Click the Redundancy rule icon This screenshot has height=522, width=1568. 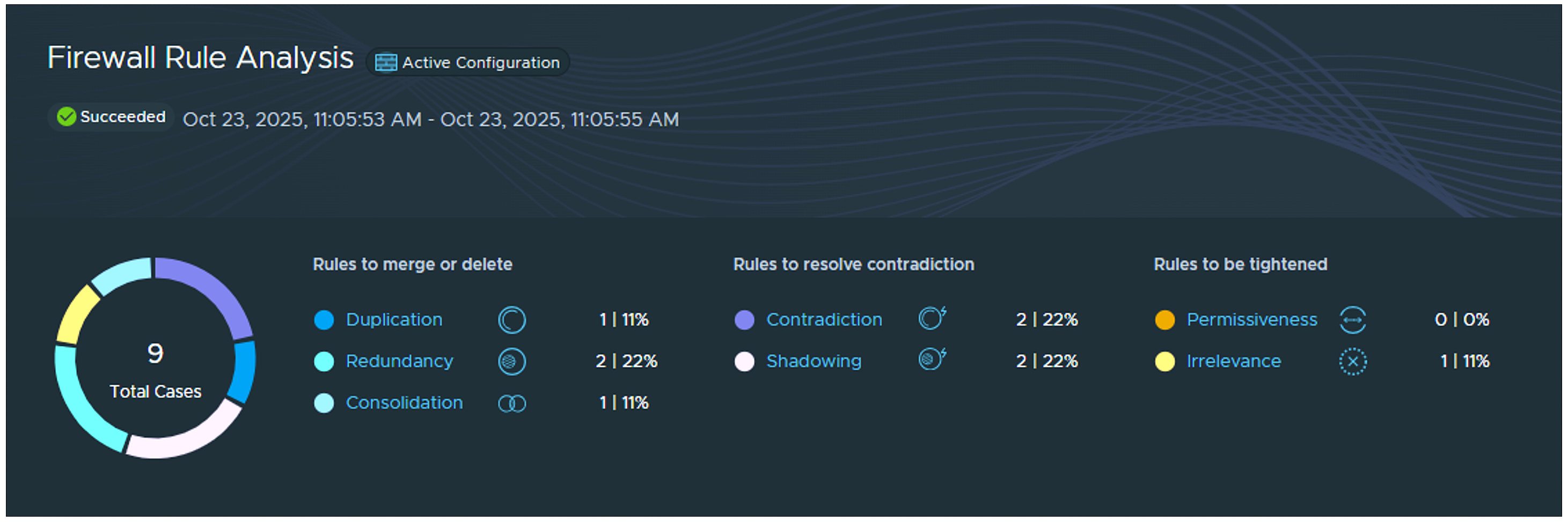tap(511, 362)
